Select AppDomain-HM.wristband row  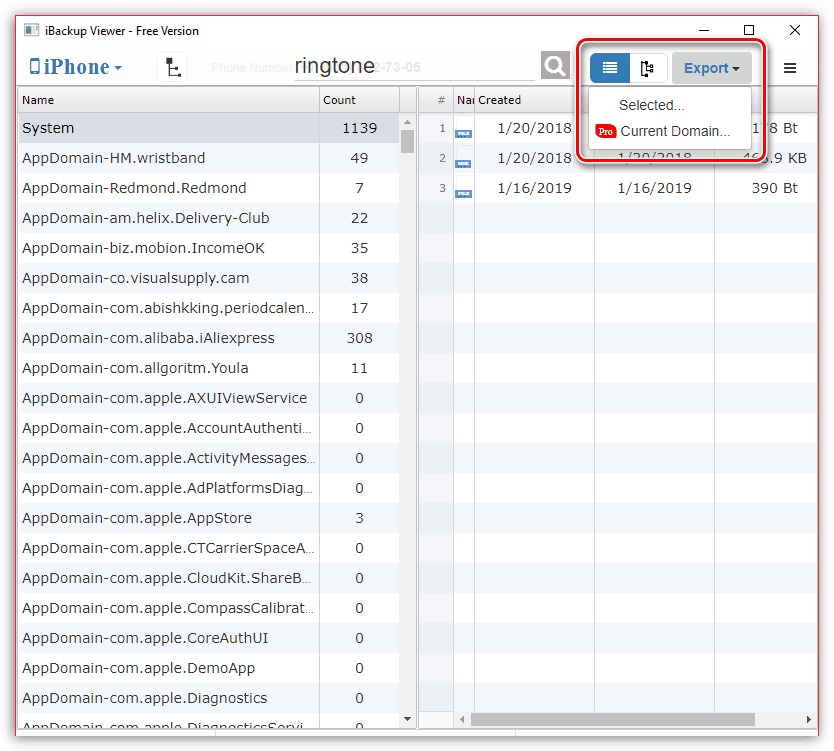[208, 158]
